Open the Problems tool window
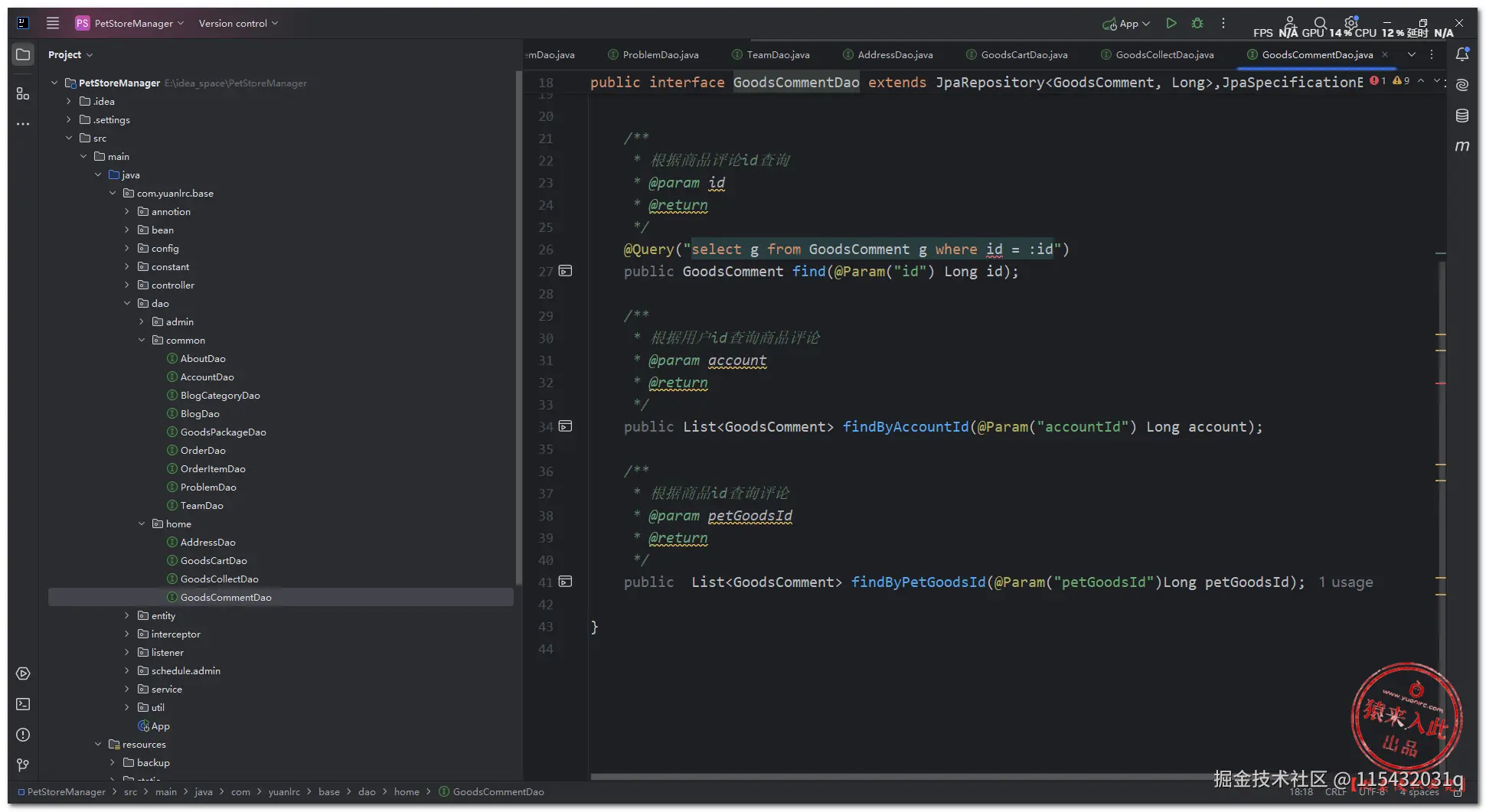1486x812 pixels. coord(23,735)
